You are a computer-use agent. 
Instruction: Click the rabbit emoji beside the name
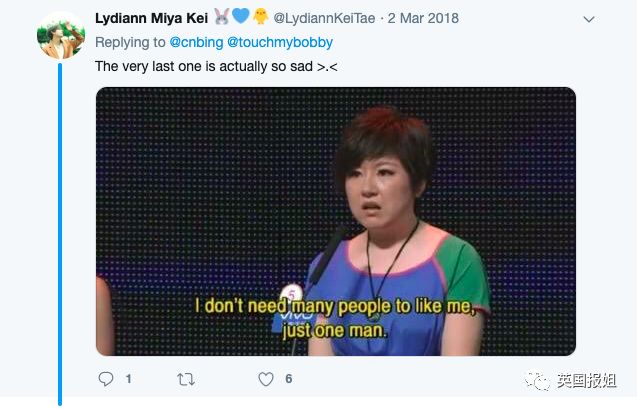(222, 18)
